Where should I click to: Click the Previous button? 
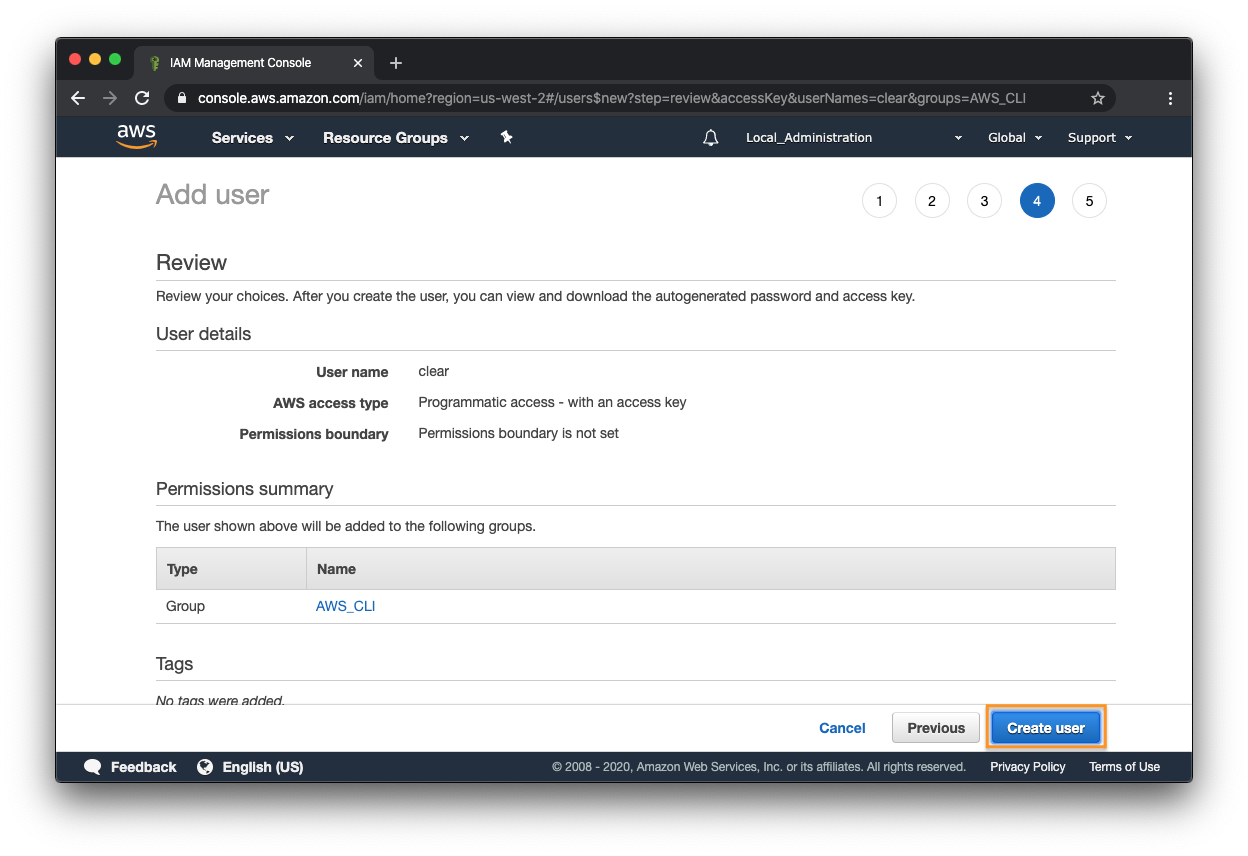click(936, 728)
